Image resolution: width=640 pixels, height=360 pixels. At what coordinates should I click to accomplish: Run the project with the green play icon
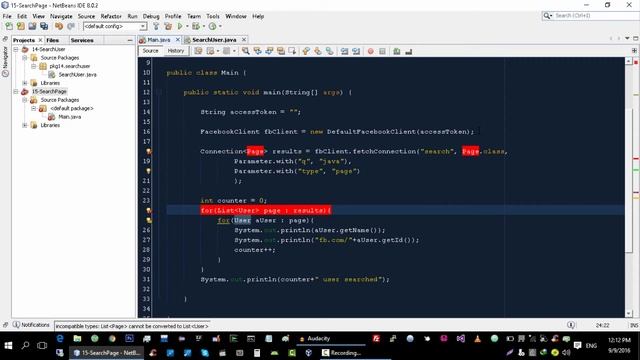click(180, 26)
